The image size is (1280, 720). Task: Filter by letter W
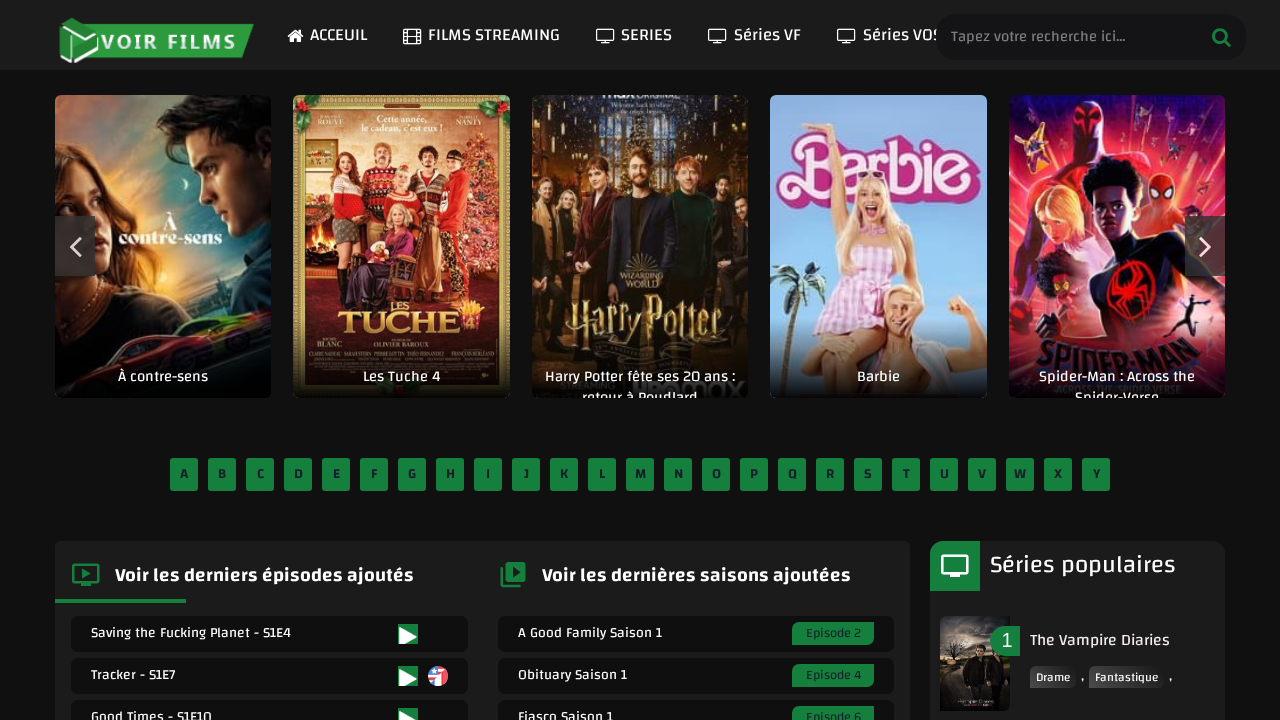tap(1020, 474)
